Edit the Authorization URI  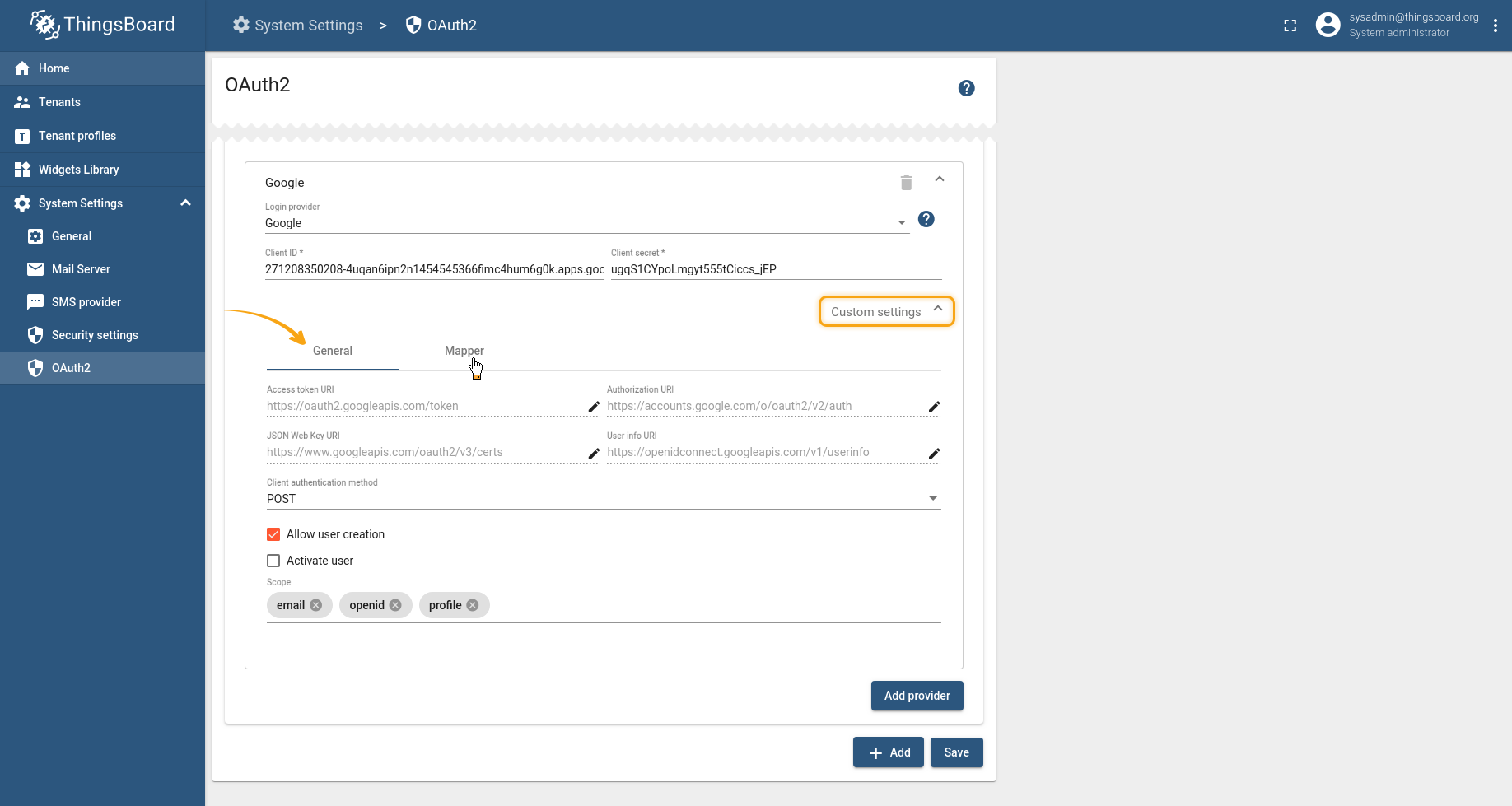tap(934, 407)
